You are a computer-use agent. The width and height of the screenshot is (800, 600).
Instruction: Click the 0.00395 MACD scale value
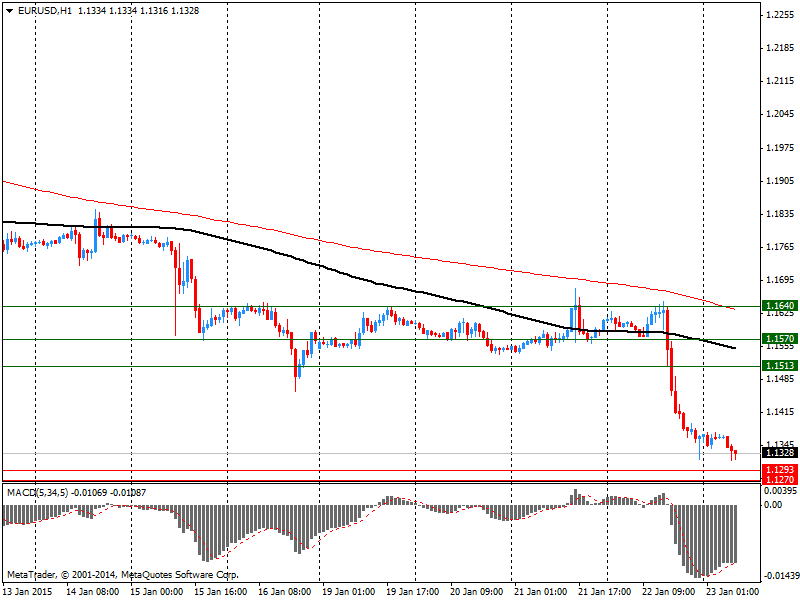pyautogui.click(x=780, y=491)
